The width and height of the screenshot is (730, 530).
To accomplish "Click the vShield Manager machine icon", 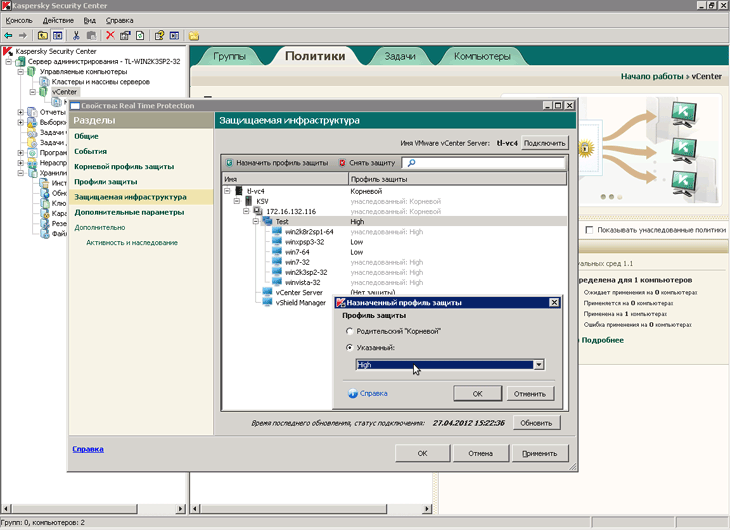I will point(267,303).
